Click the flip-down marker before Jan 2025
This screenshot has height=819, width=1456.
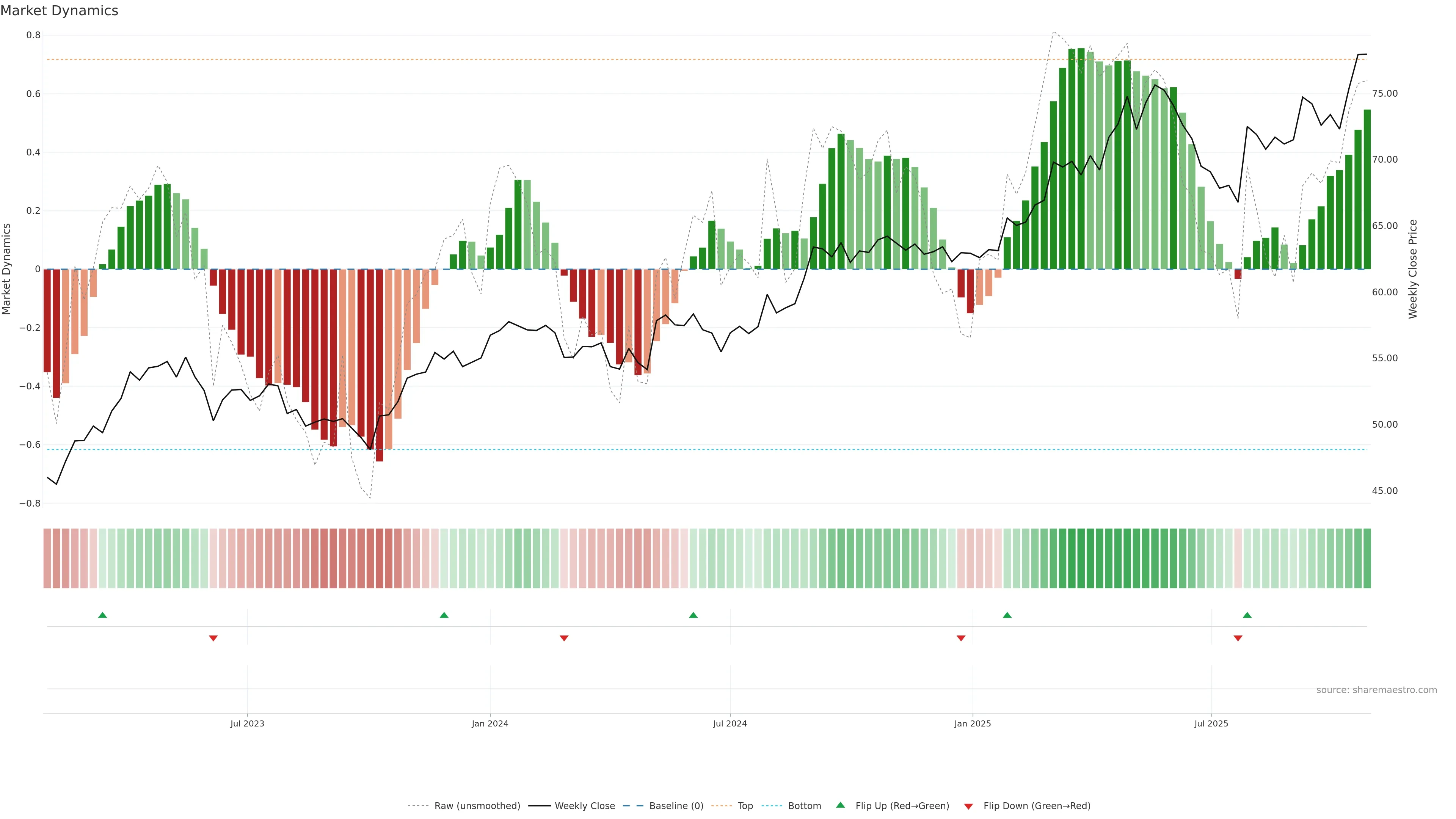tap(961, 638)
